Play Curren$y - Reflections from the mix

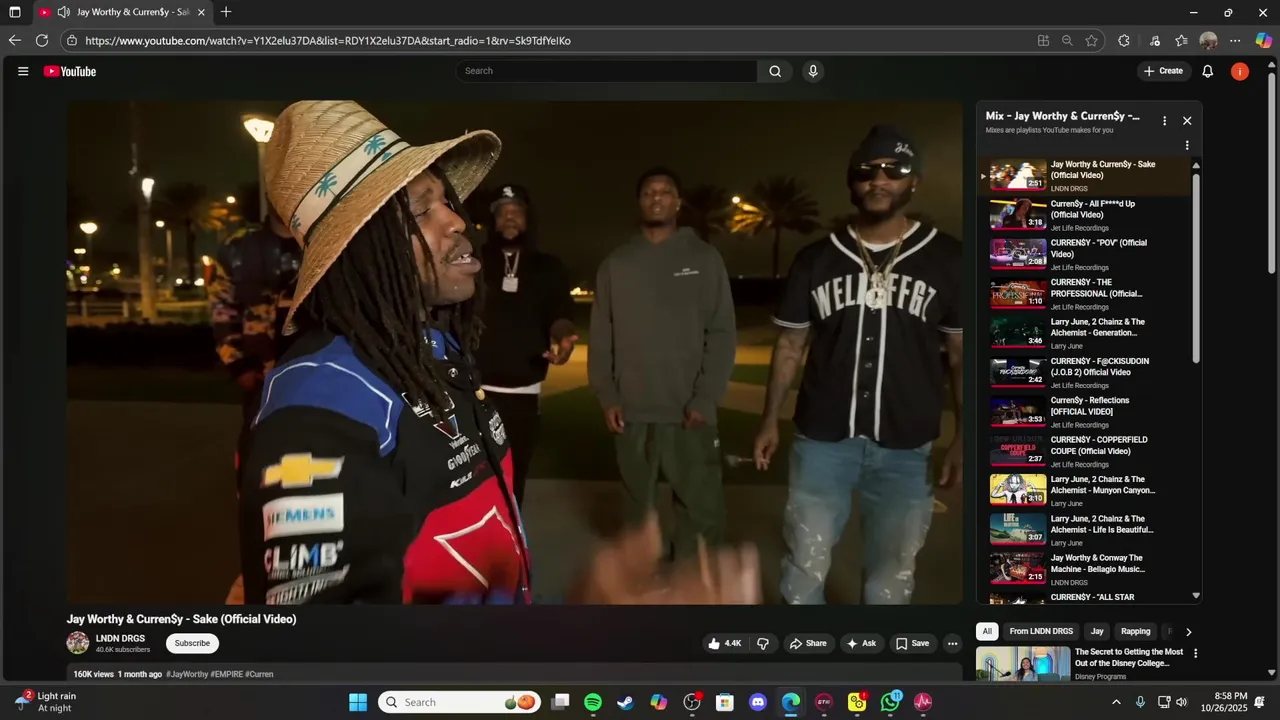point(1085,411)
